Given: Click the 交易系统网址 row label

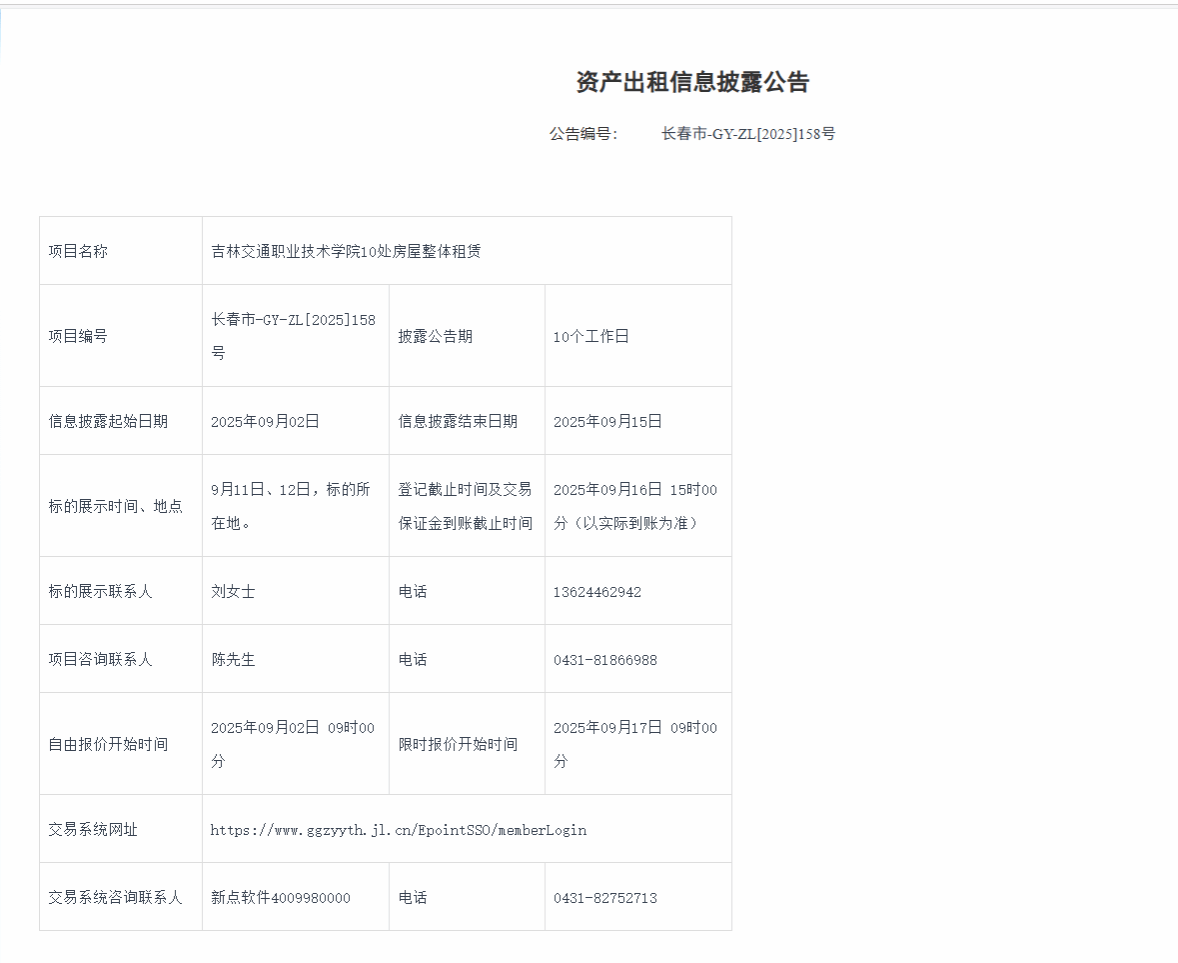Looking at the screenshot, I should (x=93, y=830).
